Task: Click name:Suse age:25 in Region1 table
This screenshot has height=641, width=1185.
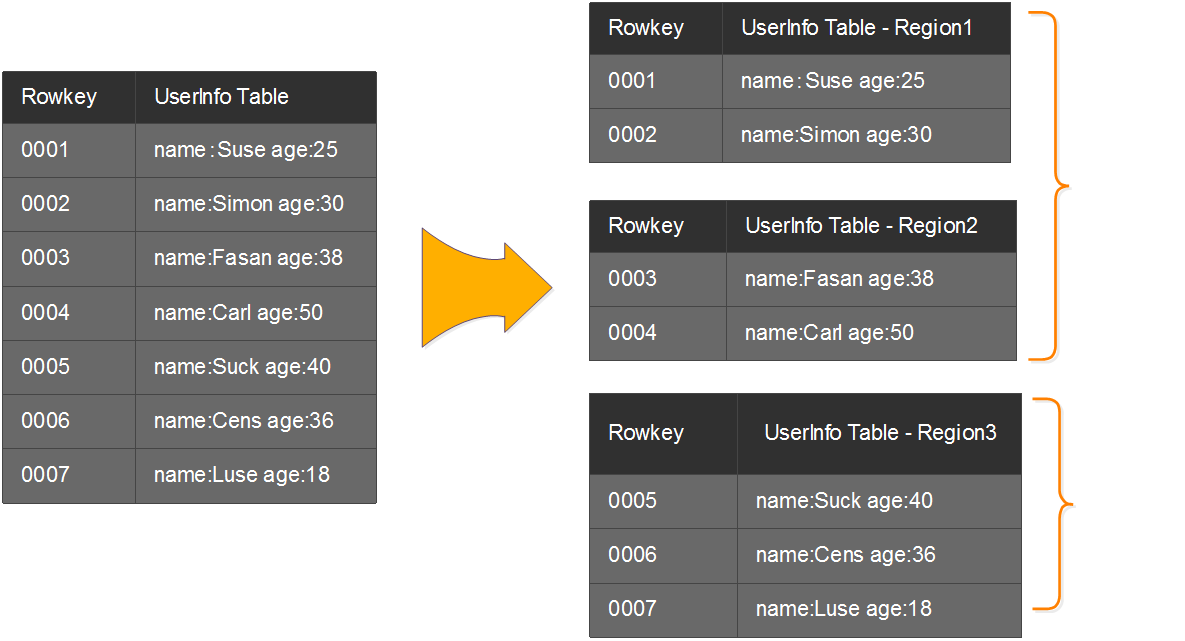Action: [x=832, y=82]
